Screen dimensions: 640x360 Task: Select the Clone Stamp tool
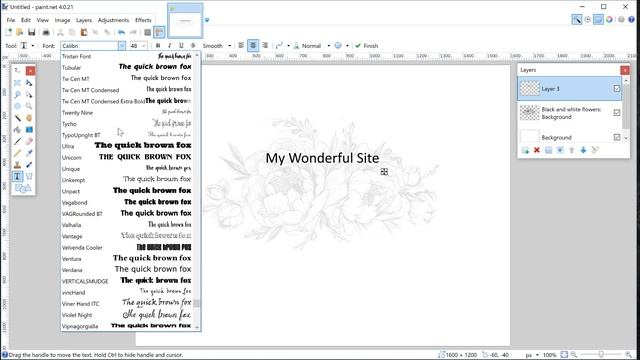pos(17,165)
